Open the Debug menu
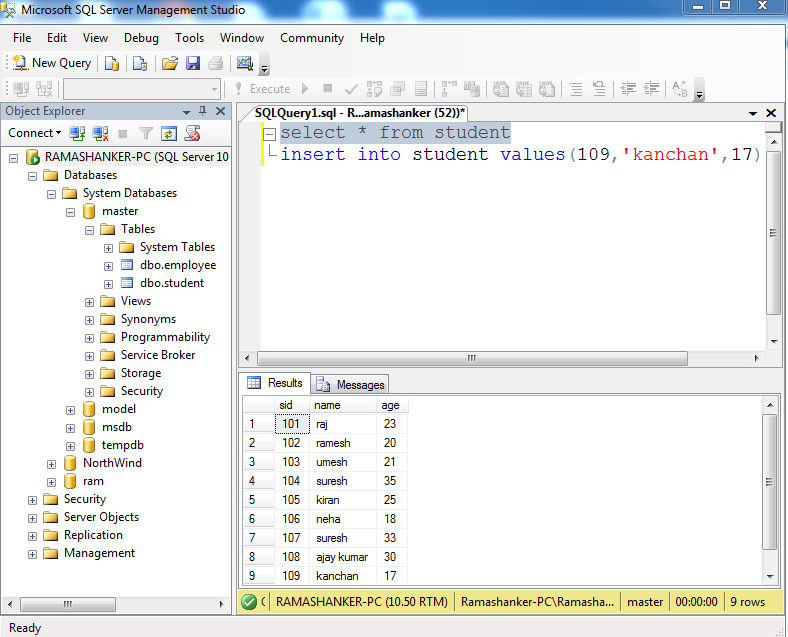The height and width of the screenshot is (637, 788). pos(141,38)
